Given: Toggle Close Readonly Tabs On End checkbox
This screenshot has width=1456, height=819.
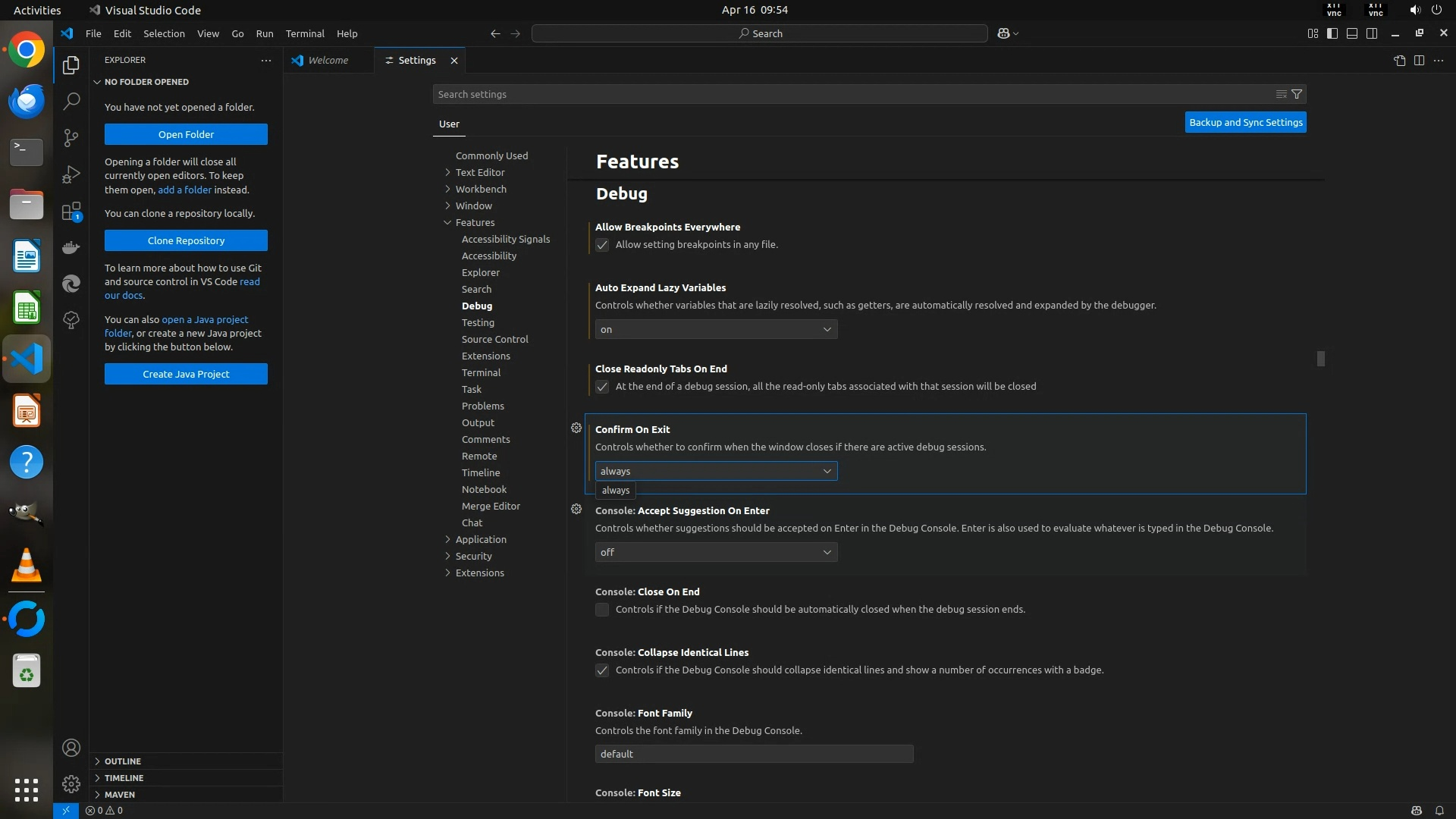Looking at the screenshot, I should click(602, 387).
